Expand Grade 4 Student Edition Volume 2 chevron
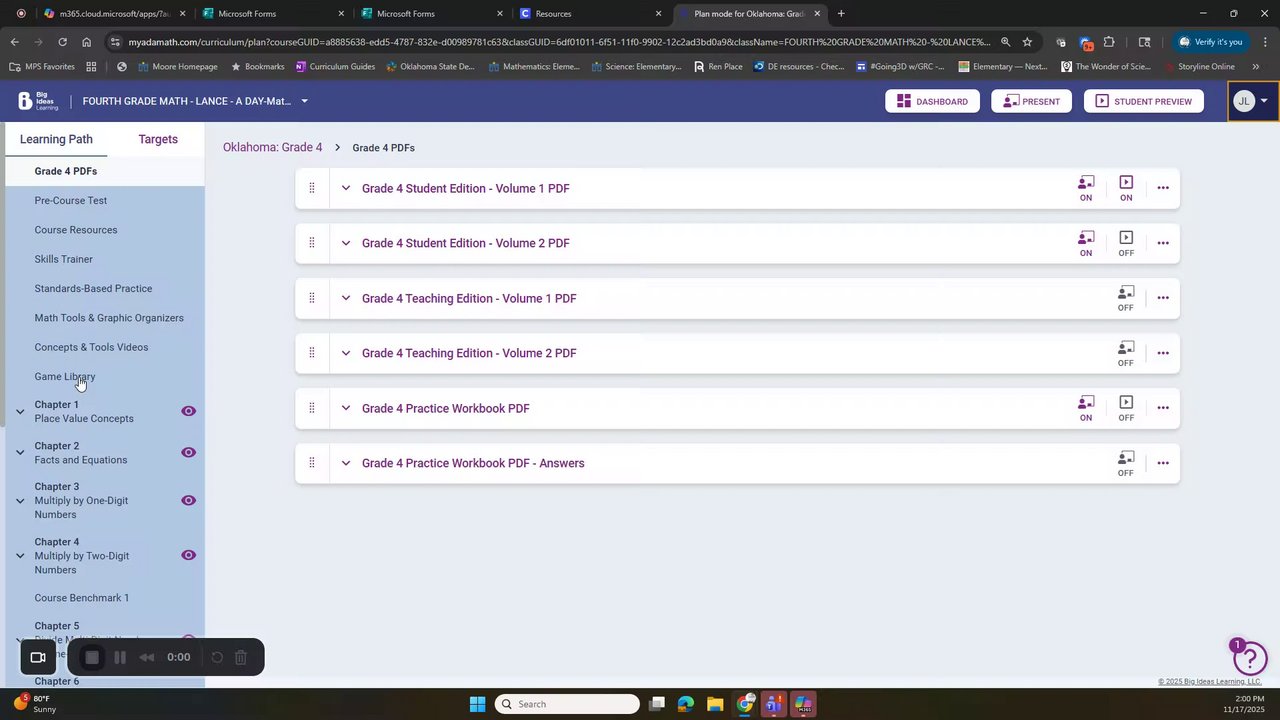The height and width of the screenshot is (720, 1280). [x=346, y=243]
